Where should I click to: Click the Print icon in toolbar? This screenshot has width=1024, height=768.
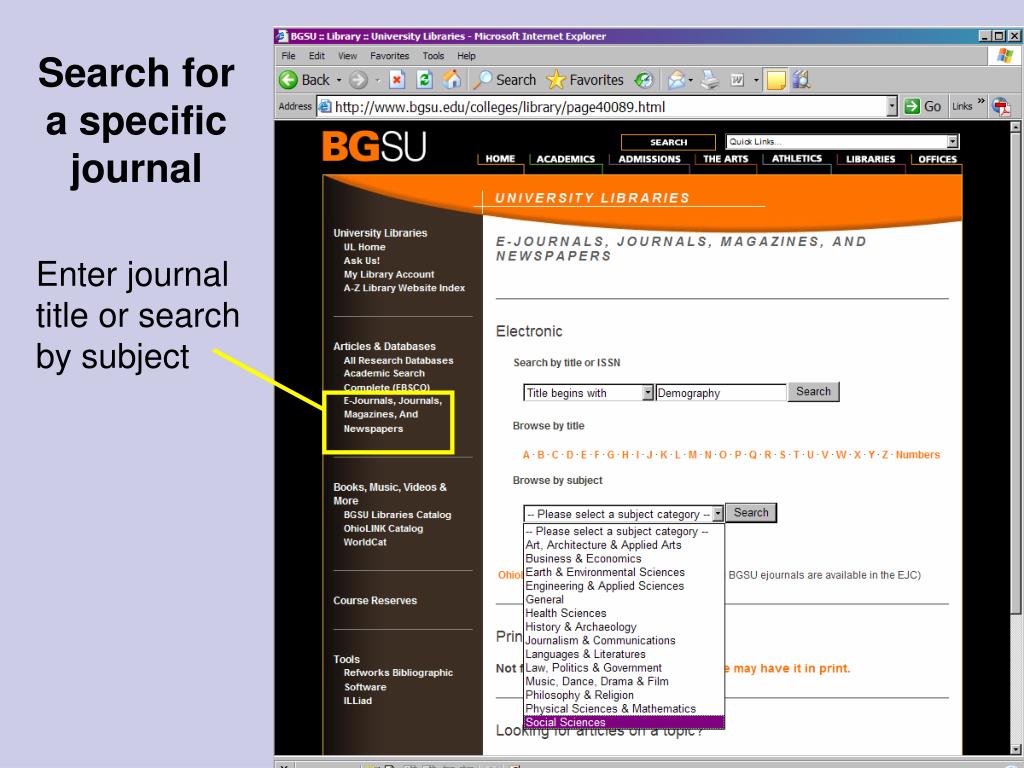pyautogui.click(x=710, y=80)
